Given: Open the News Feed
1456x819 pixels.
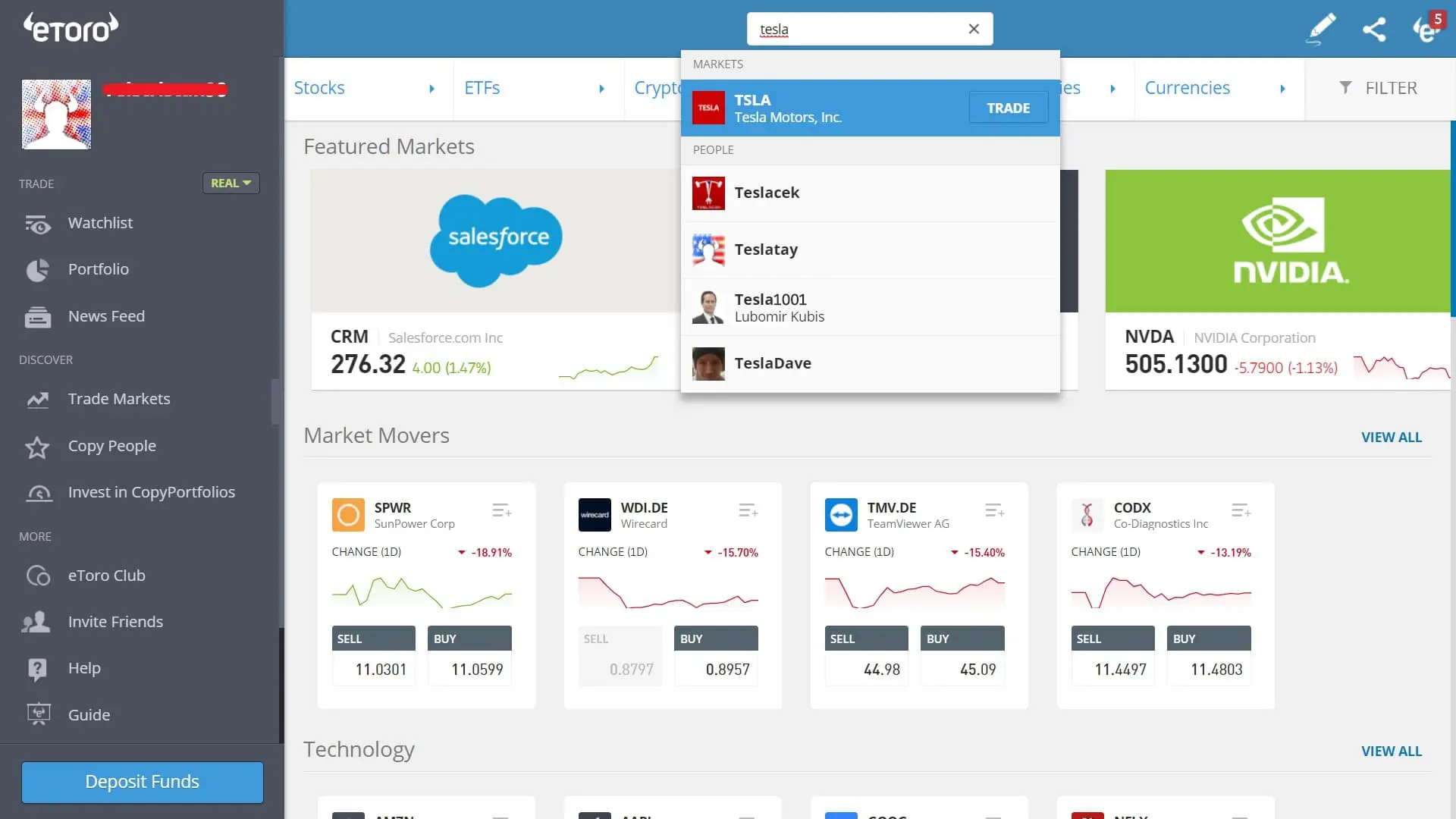Looking at the screenshot, I should coord(106,316).
